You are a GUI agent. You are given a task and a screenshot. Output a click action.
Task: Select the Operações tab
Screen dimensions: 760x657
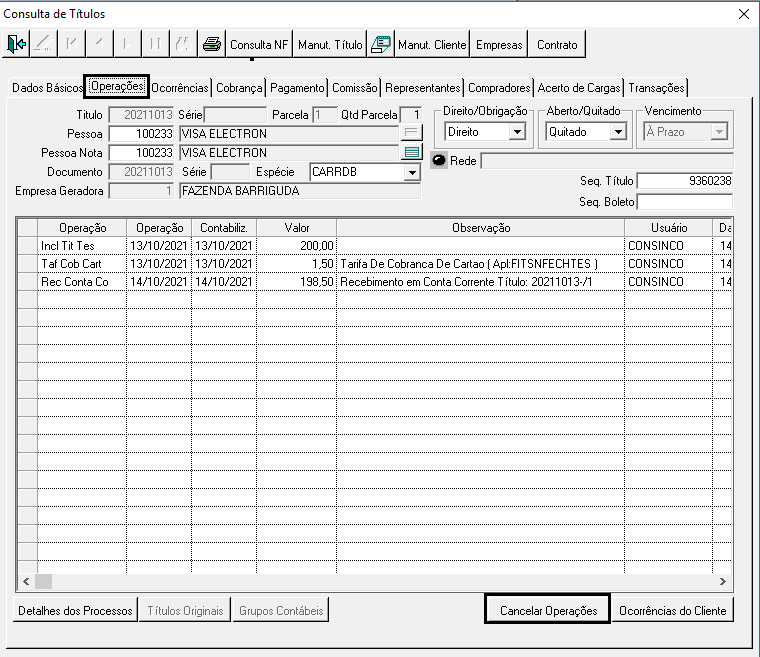(x=117, y=86)
